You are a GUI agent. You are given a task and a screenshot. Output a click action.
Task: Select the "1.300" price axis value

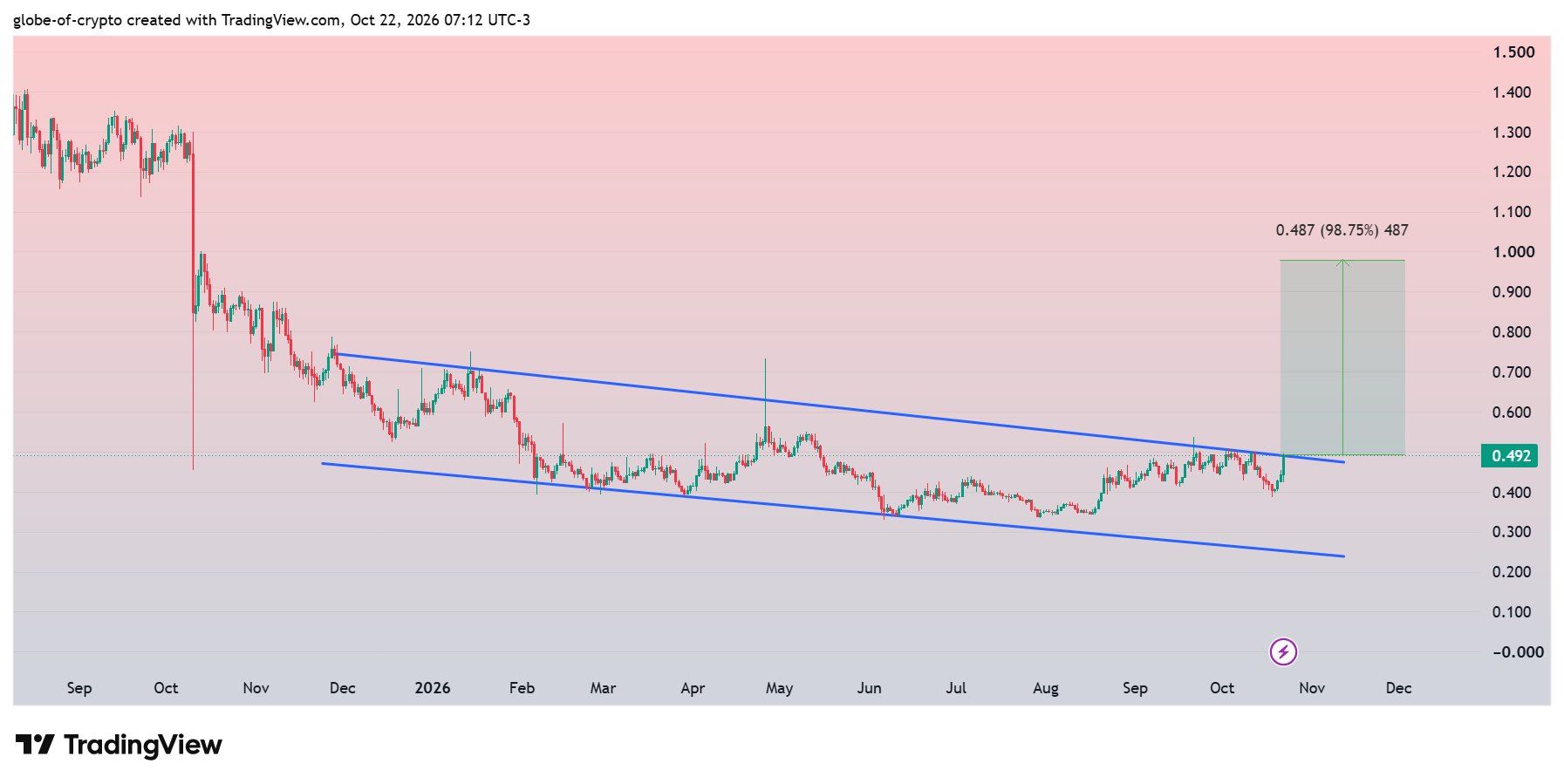pyautogui.click(x=1513, y=133)
